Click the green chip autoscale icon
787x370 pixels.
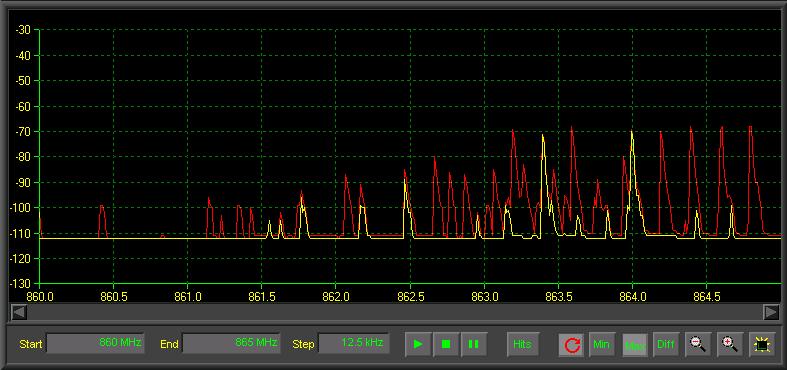click(761, 344)
